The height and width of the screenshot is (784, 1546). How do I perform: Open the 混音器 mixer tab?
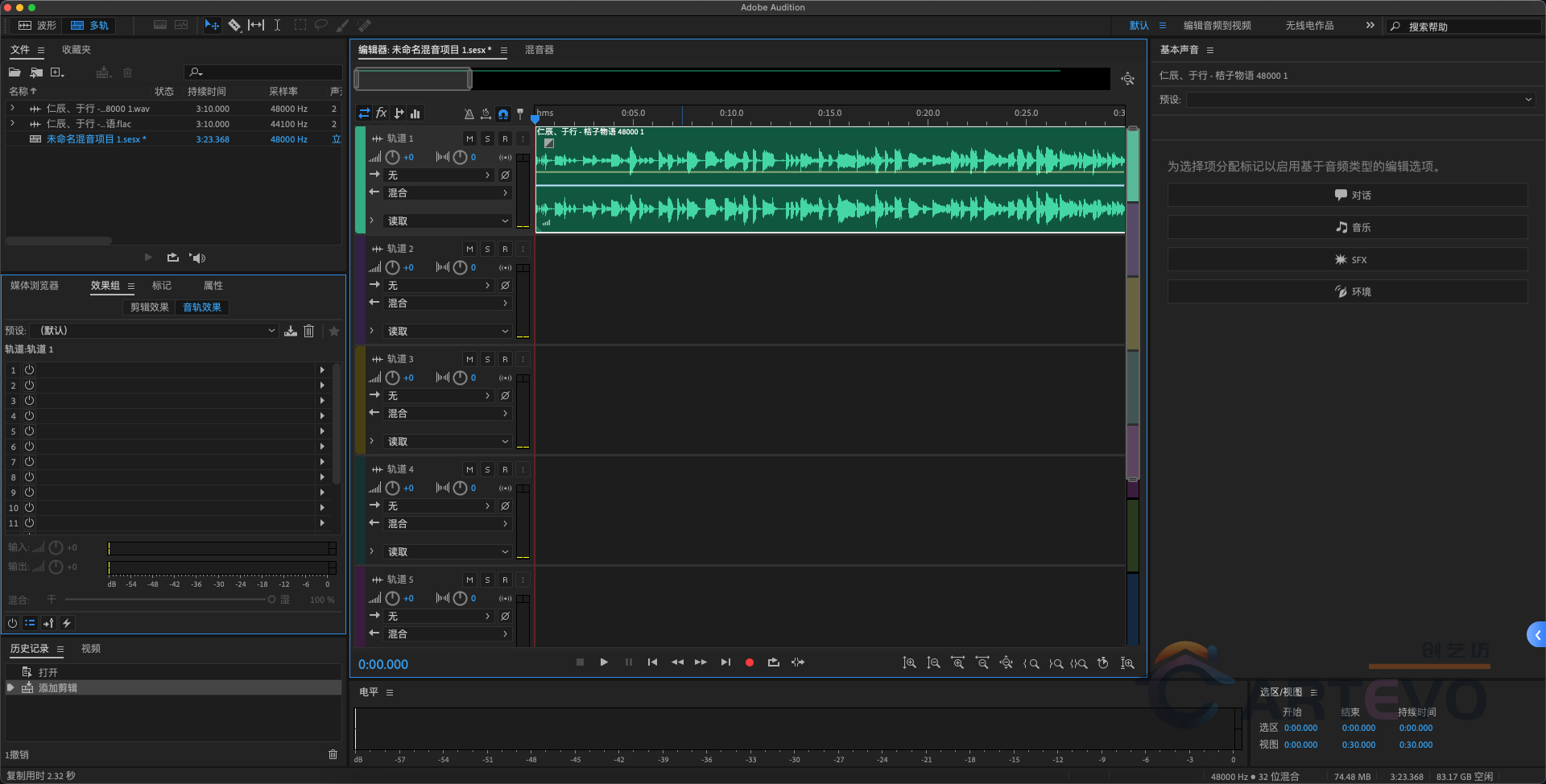click(x=539, y=50)
